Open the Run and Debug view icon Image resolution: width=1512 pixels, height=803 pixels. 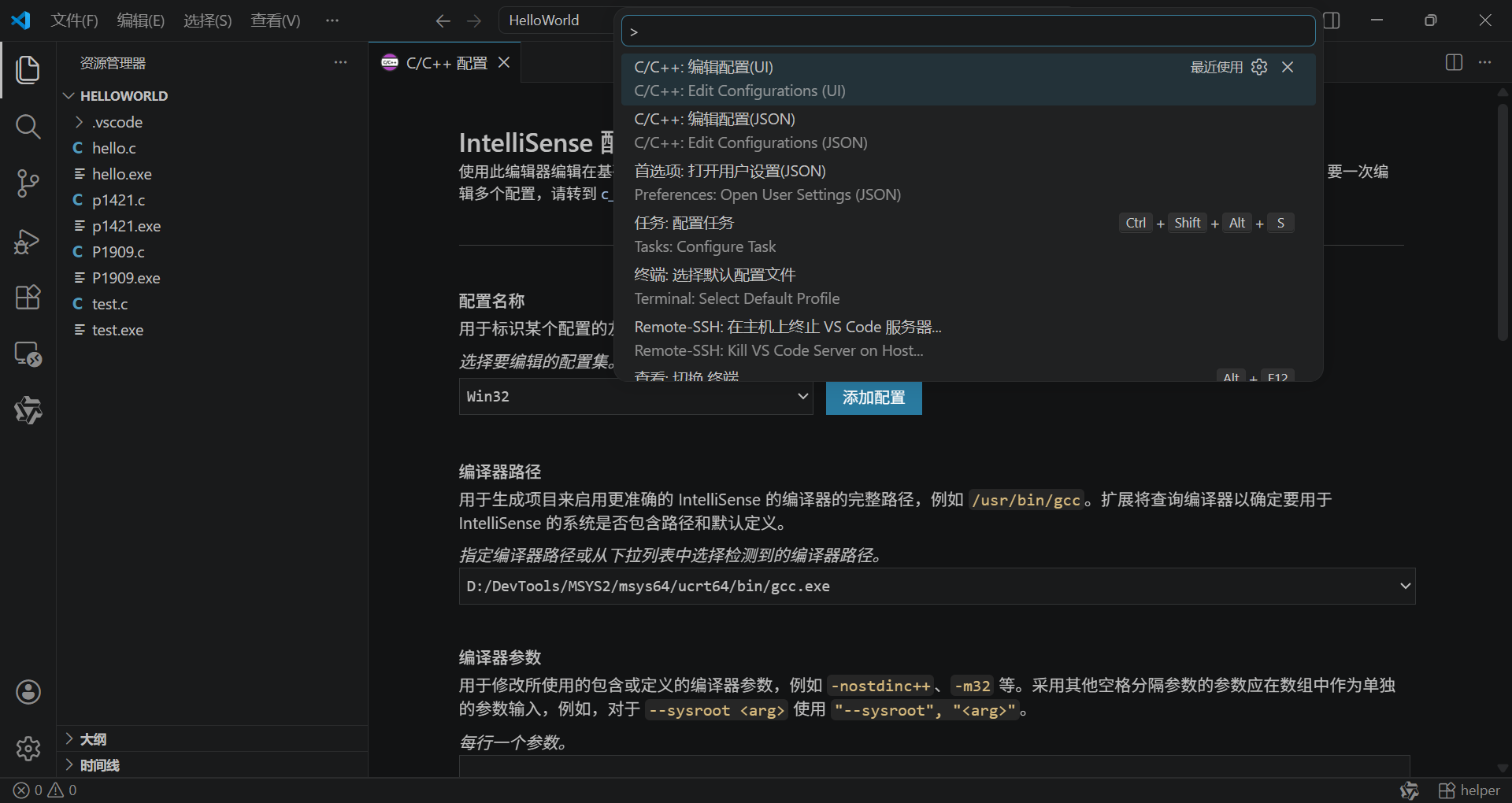point(28,241)
